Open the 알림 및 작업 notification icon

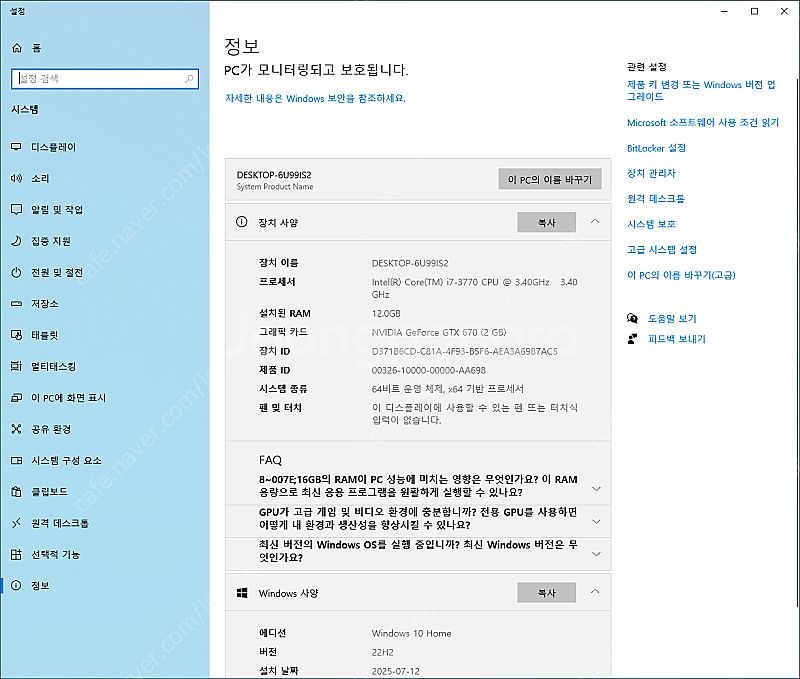click(16, 210)
